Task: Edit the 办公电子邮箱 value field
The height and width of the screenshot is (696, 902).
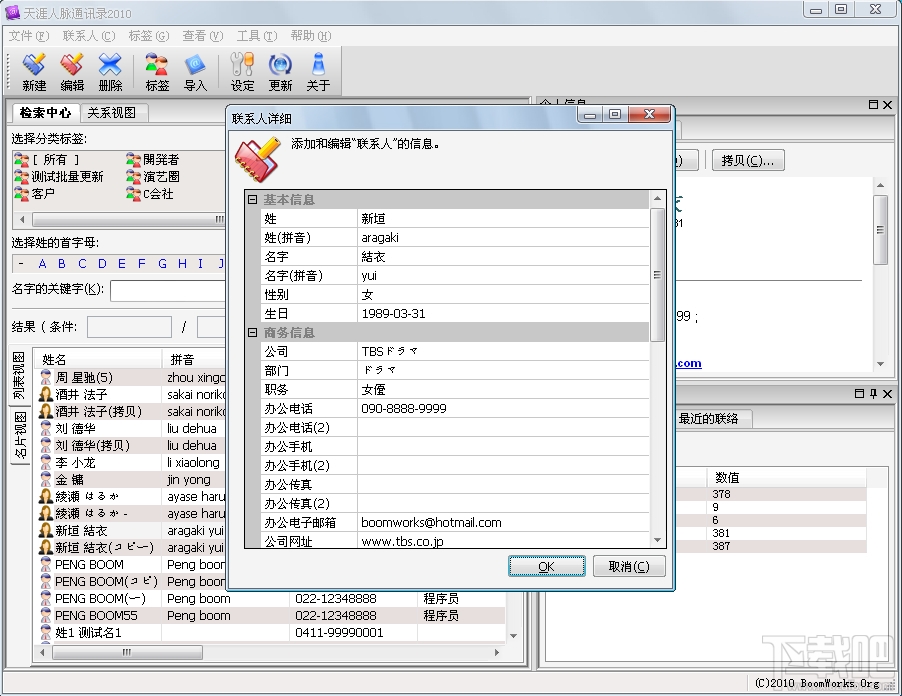Action: [x=503, y=522]
